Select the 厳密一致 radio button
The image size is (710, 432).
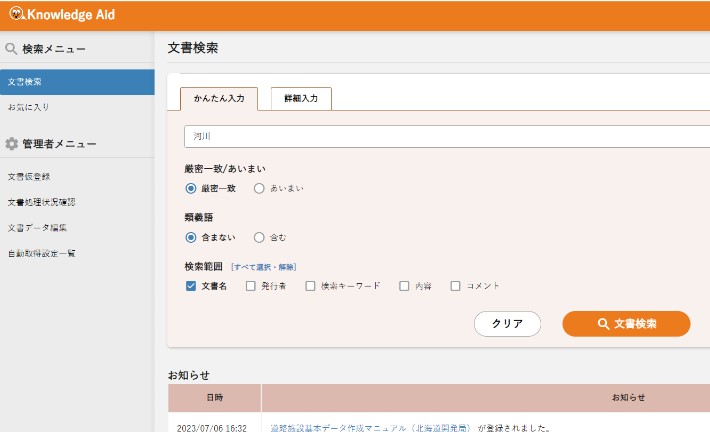click(191, 188)
